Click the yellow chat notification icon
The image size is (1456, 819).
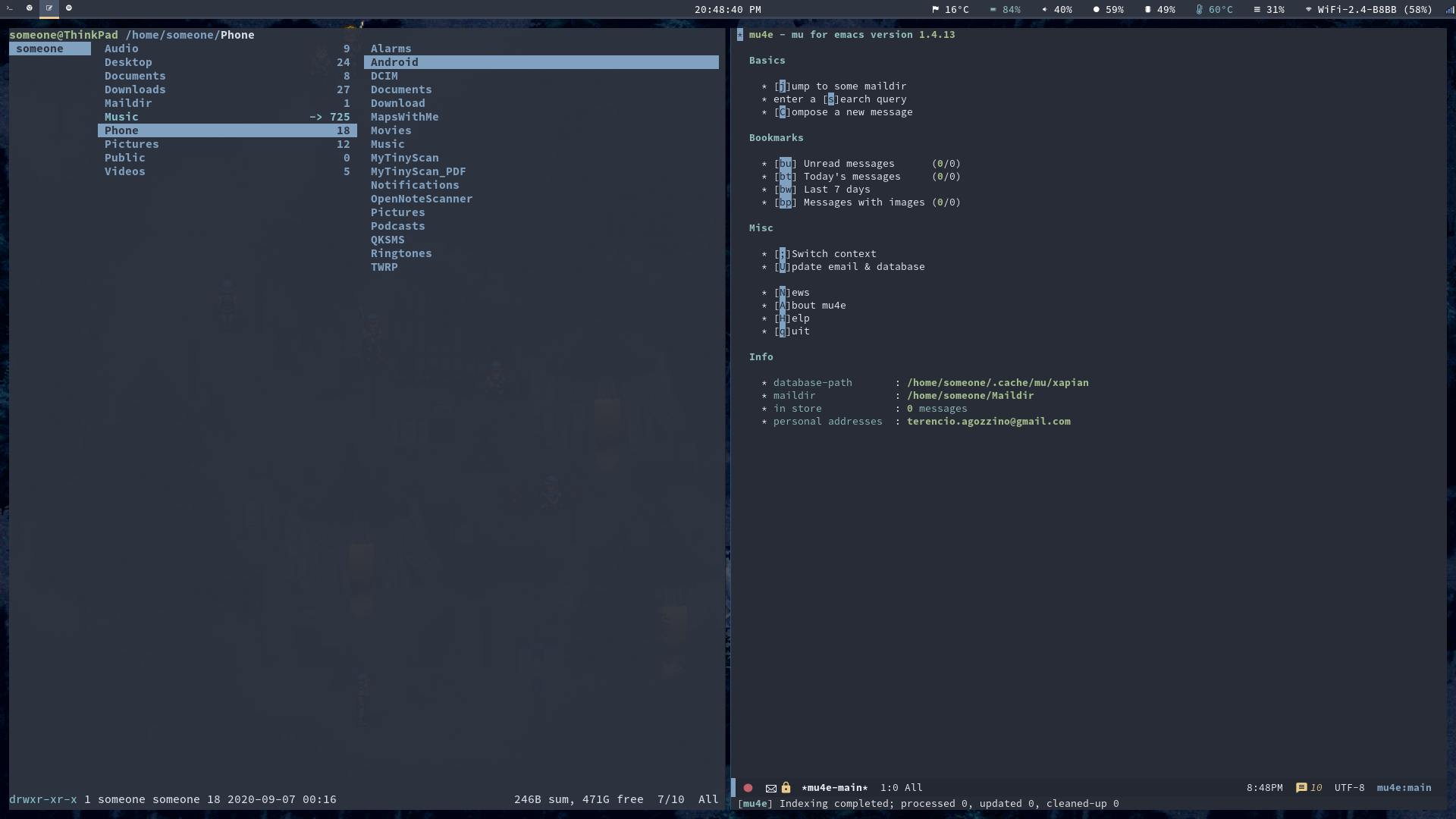point(1301,788)
